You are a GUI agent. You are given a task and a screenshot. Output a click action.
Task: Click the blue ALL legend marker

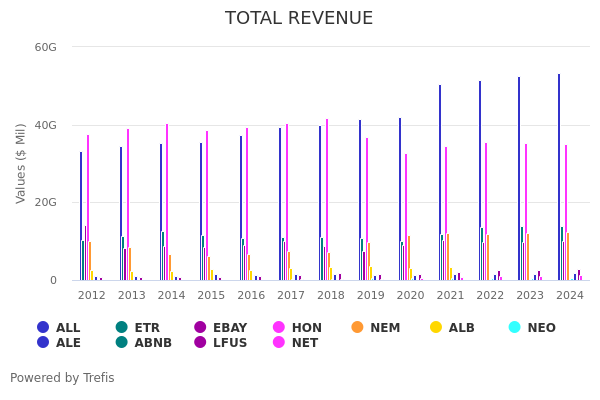[x=43, y=327]
